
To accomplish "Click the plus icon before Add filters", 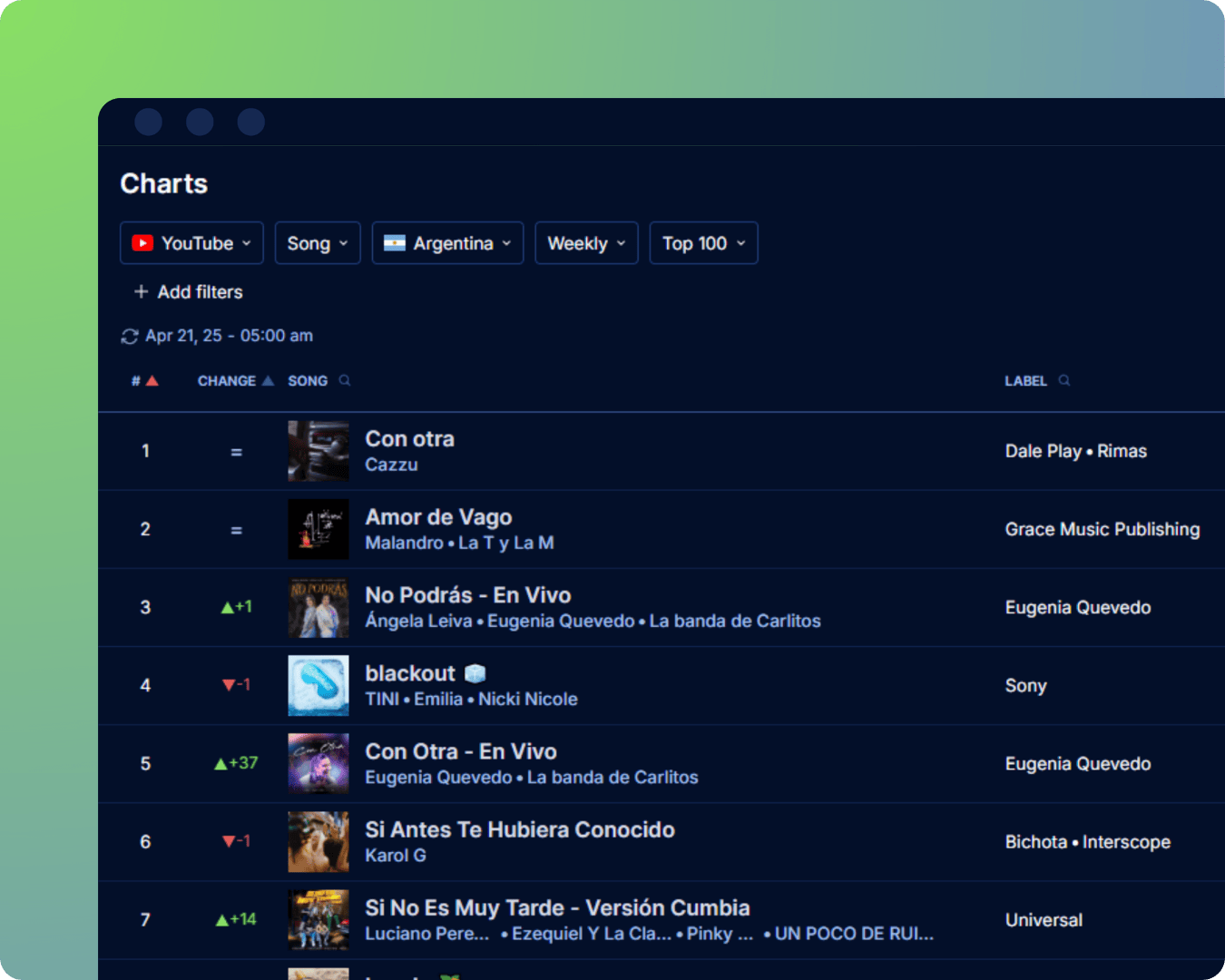I will pos(142,291).
